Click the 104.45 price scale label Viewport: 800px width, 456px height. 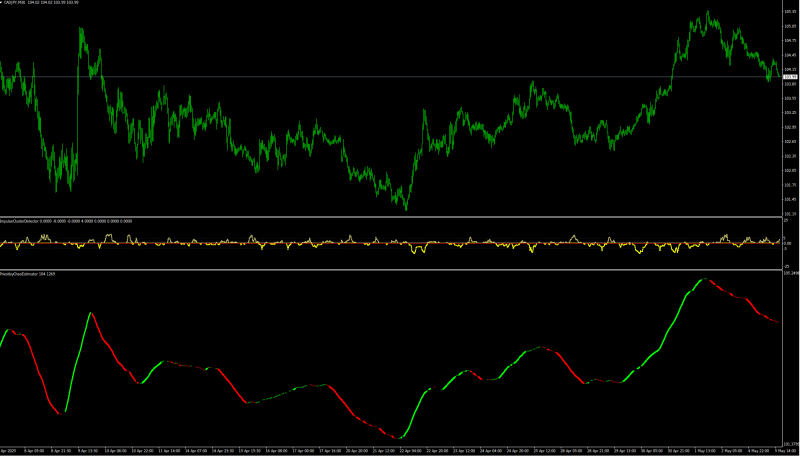click(x=790, y=55)
